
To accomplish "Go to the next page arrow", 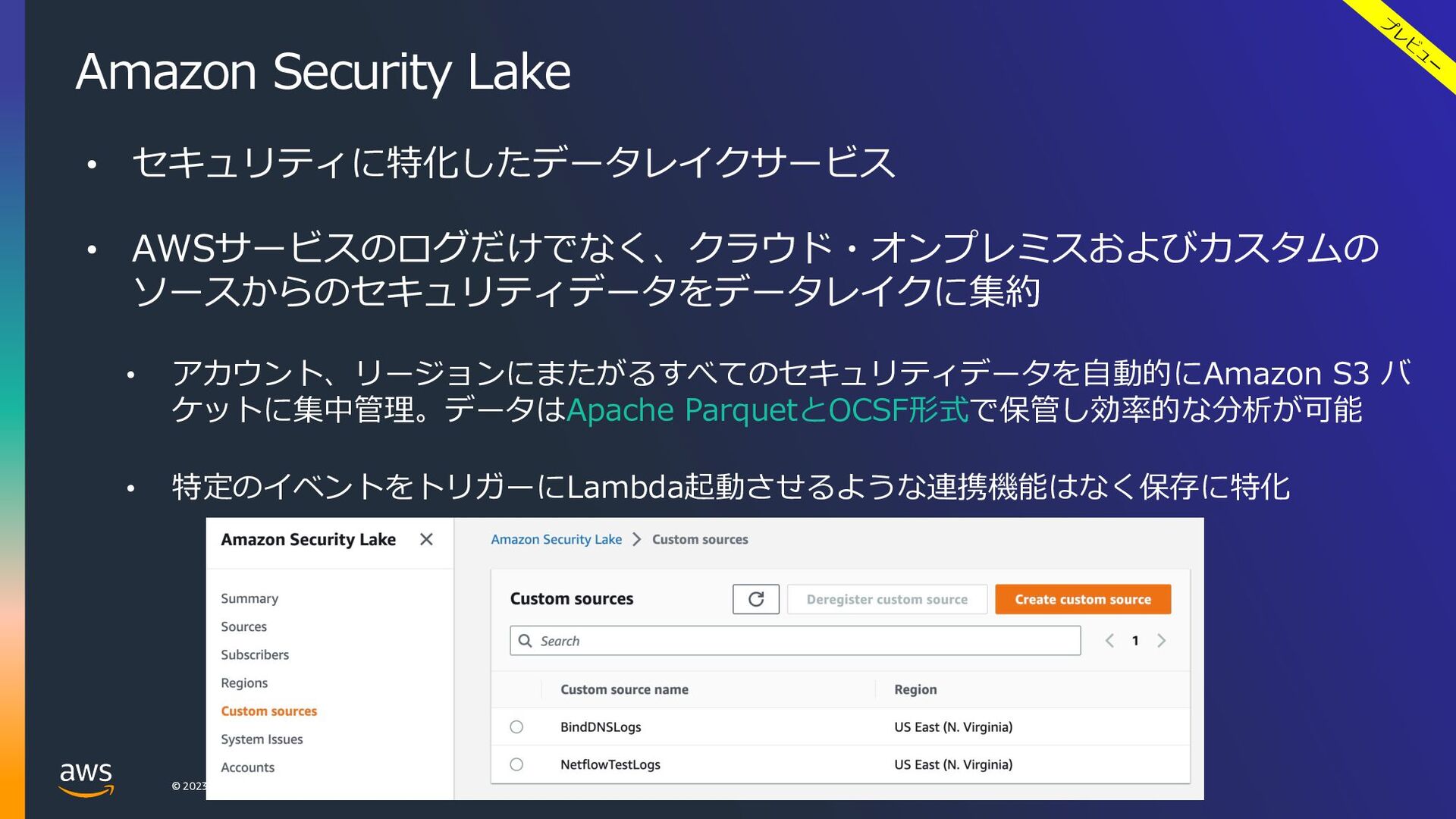I will tap(1161, 641).
